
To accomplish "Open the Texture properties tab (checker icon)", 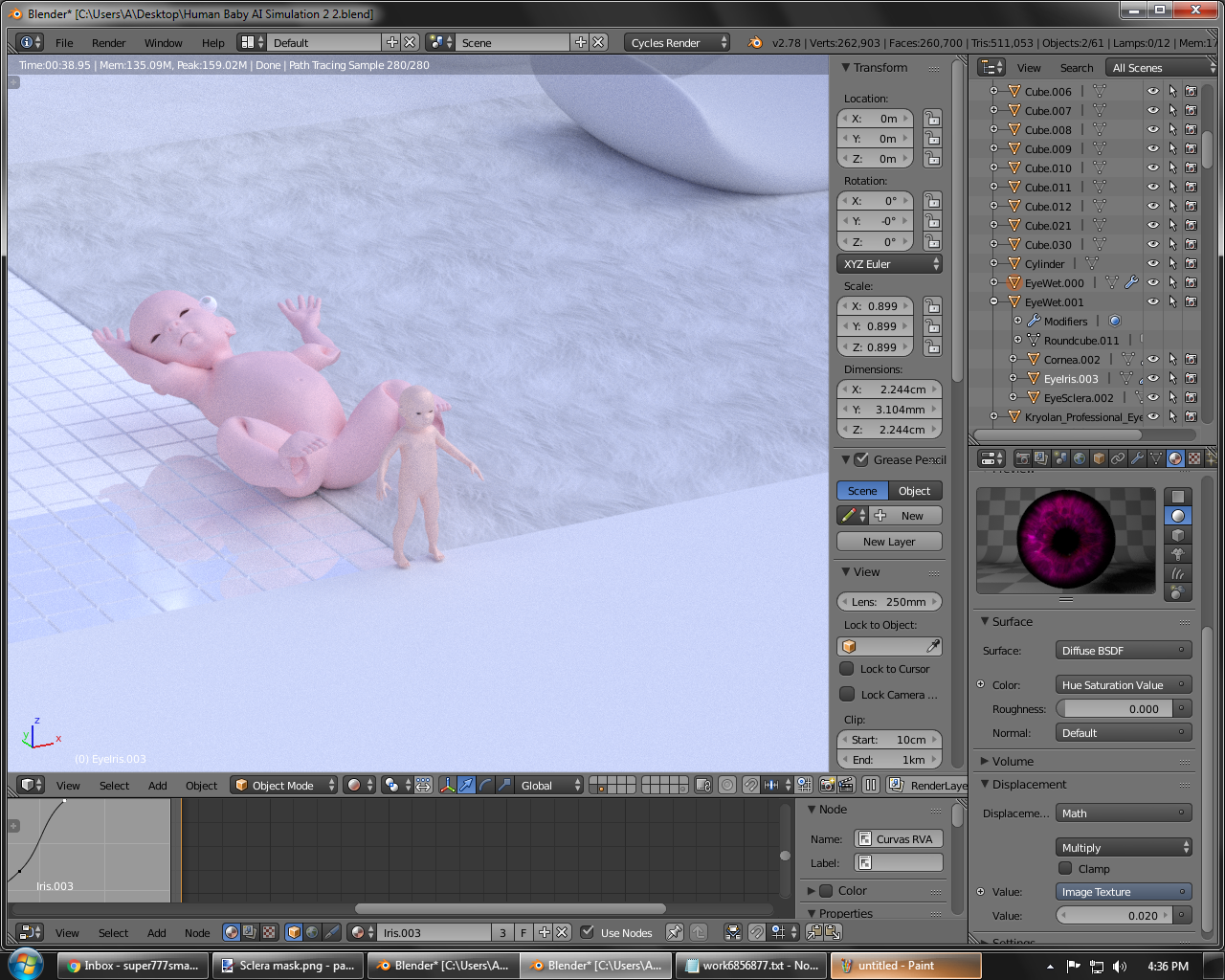I will pyautogui.click(x=1194, y=458).
